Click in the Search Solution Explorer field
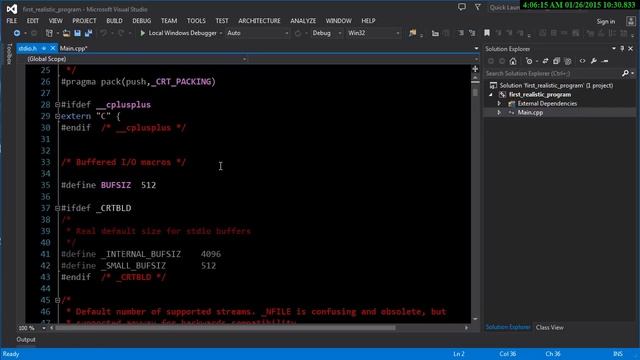 (553, 73)
